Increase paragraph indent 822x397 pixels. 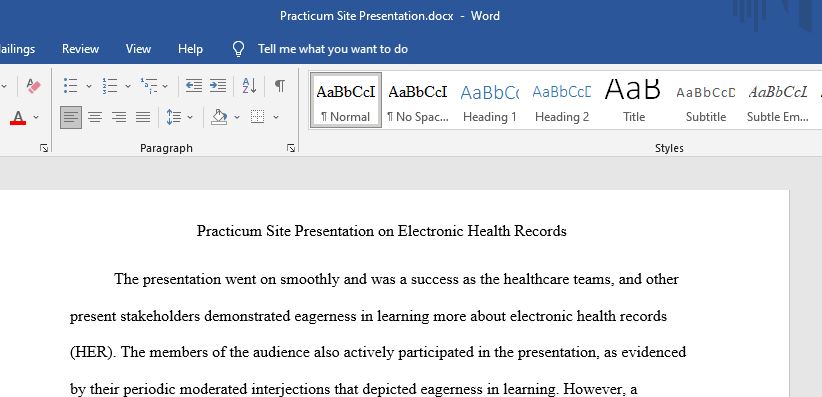(x=218, y=85)
